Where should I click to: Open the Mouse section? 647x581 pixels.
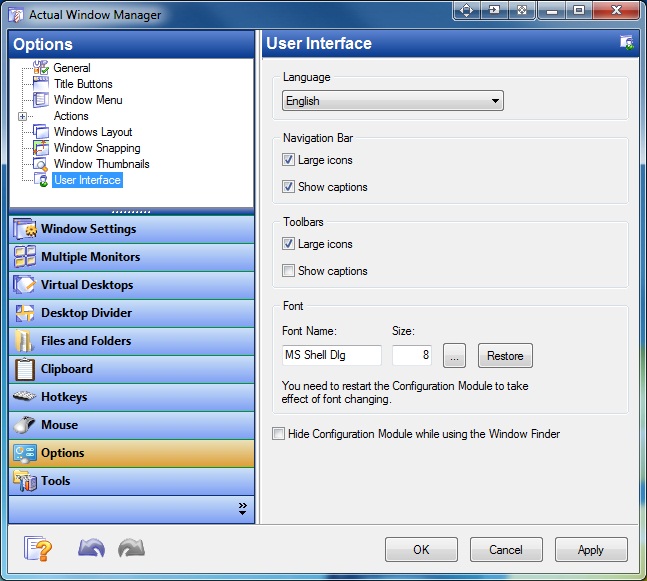[131, 425]
